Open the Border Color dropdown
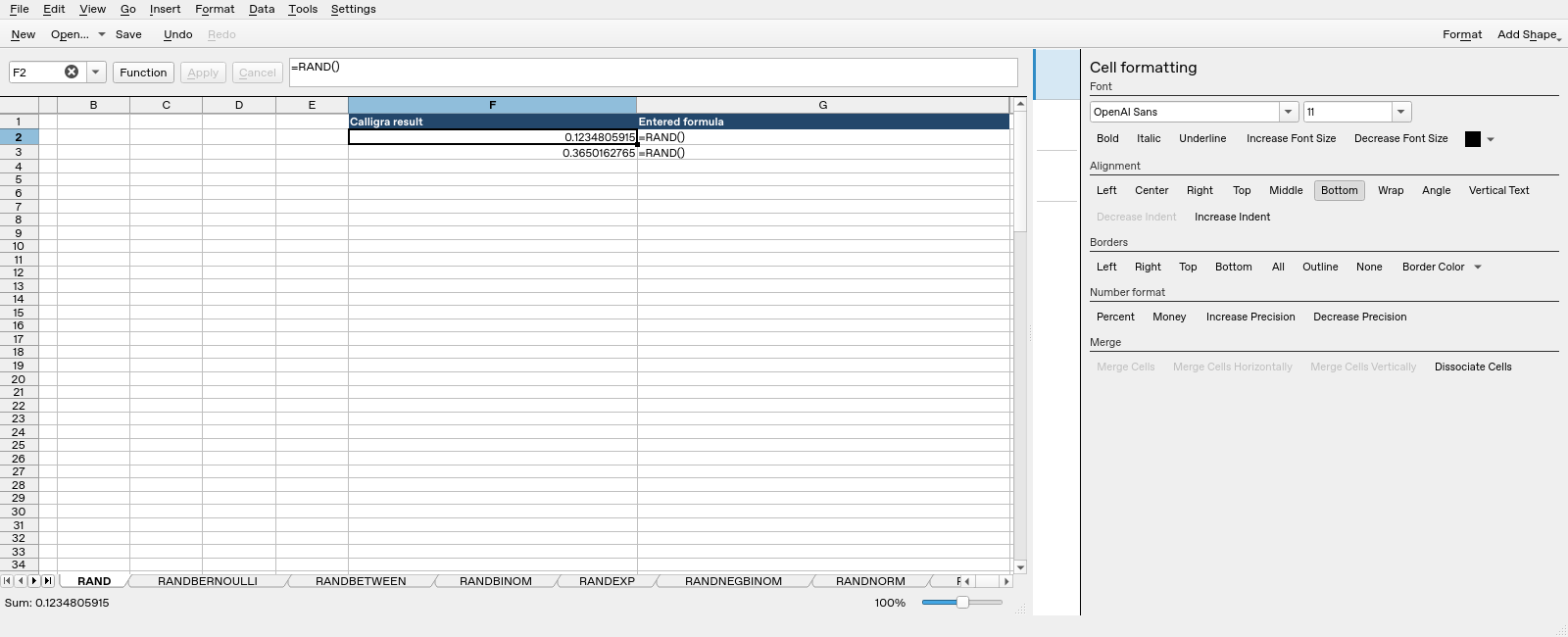The height and width of the screenshot is (637, 1568). (x=1442, y=268)
